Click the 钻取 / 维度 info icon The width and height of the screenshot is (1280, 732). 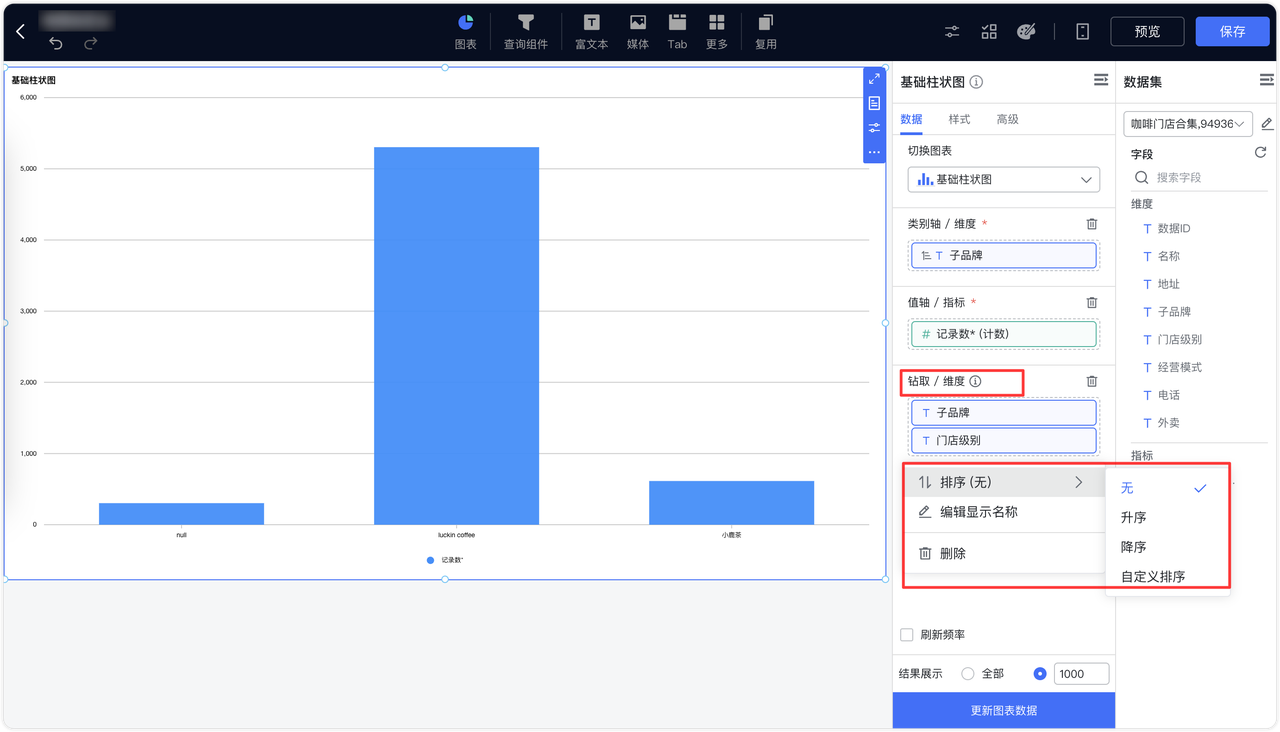pos(975,381)
